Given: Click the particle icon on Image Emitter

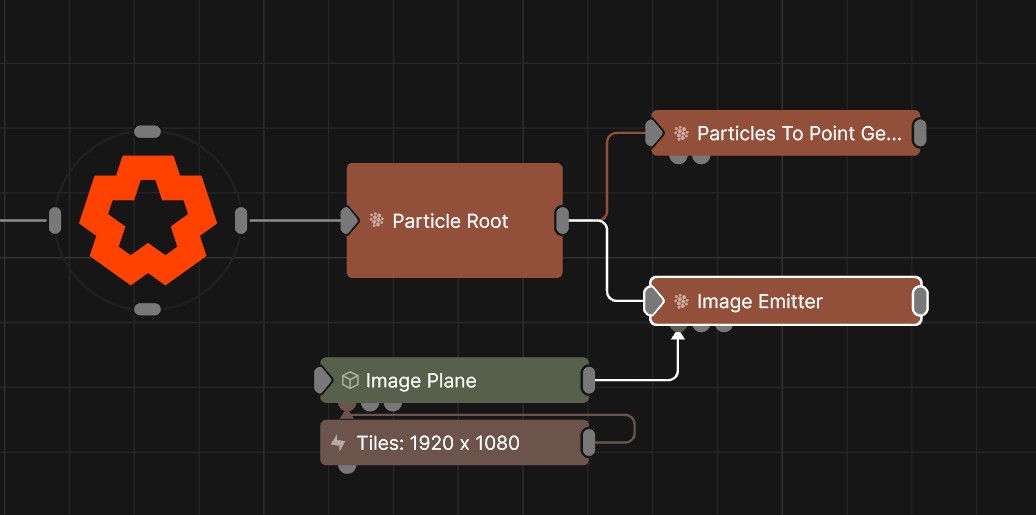Looking at the screenshot, I should coord(681,301).
